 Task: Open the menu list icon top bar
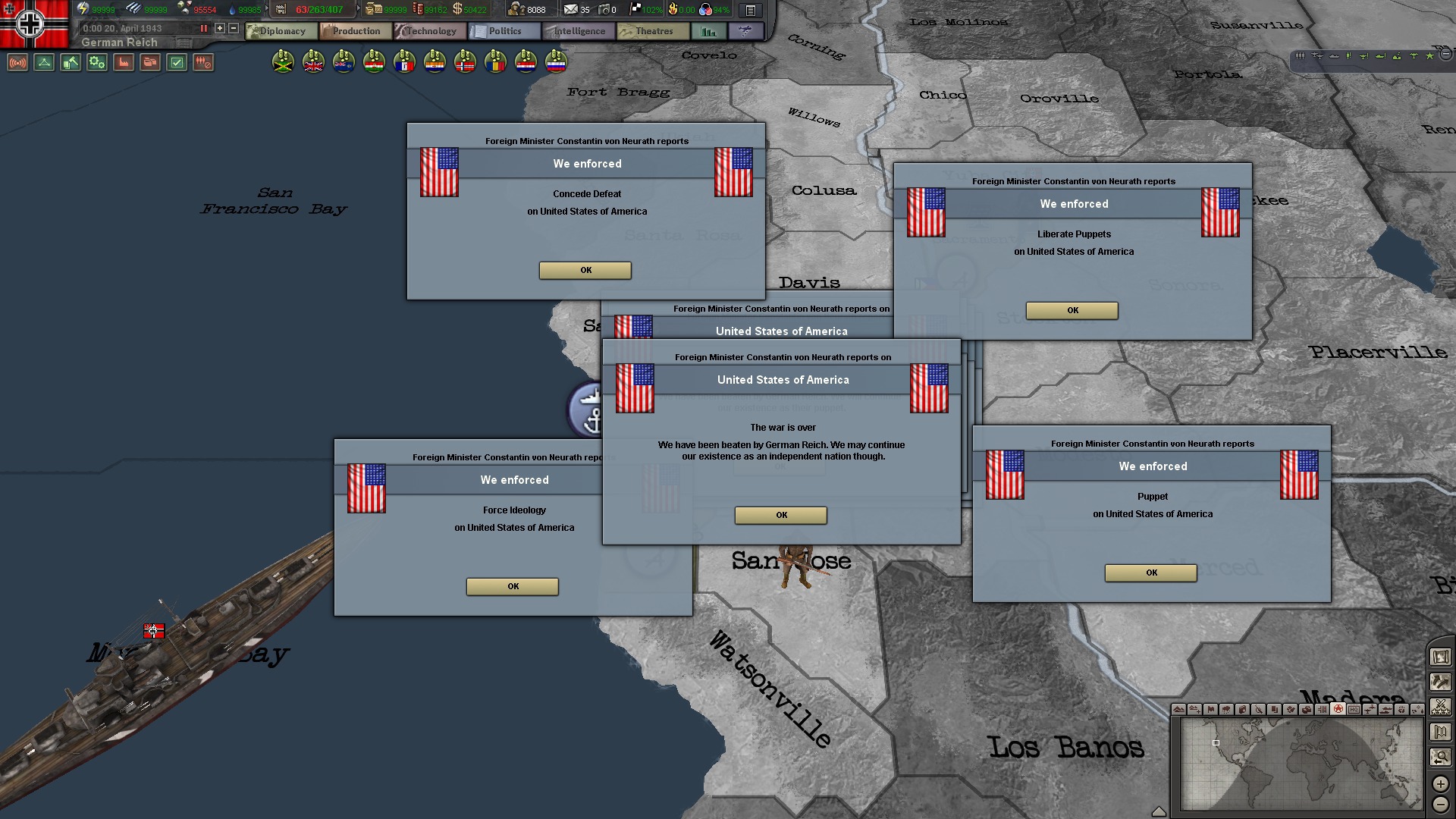pyautogui.click(x=750, y=10)
